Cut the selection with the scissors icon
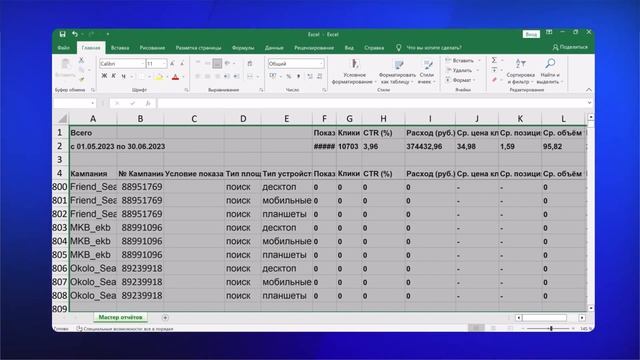Image resolution: width=640 pixels, height=360 pixels. tap(81, 60)
